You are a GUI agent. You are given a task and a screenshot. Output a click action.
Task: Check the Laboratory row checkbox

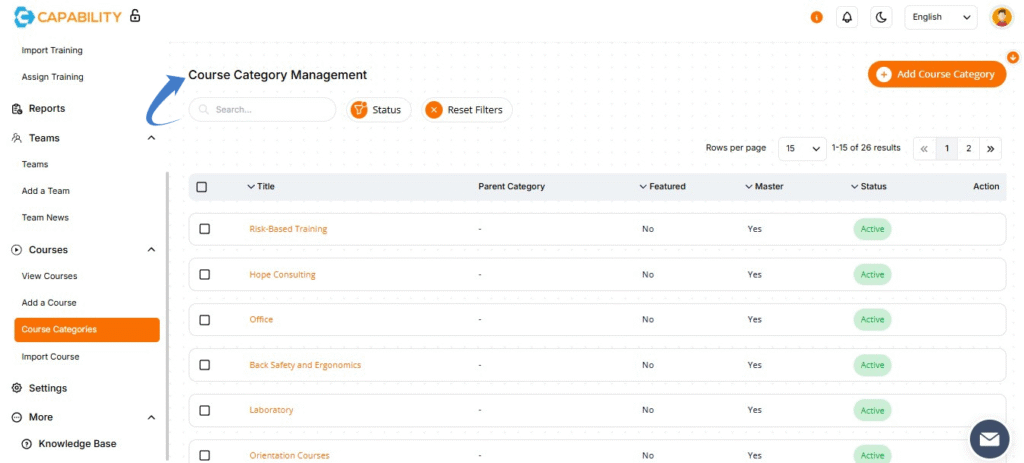pos(204,411)
